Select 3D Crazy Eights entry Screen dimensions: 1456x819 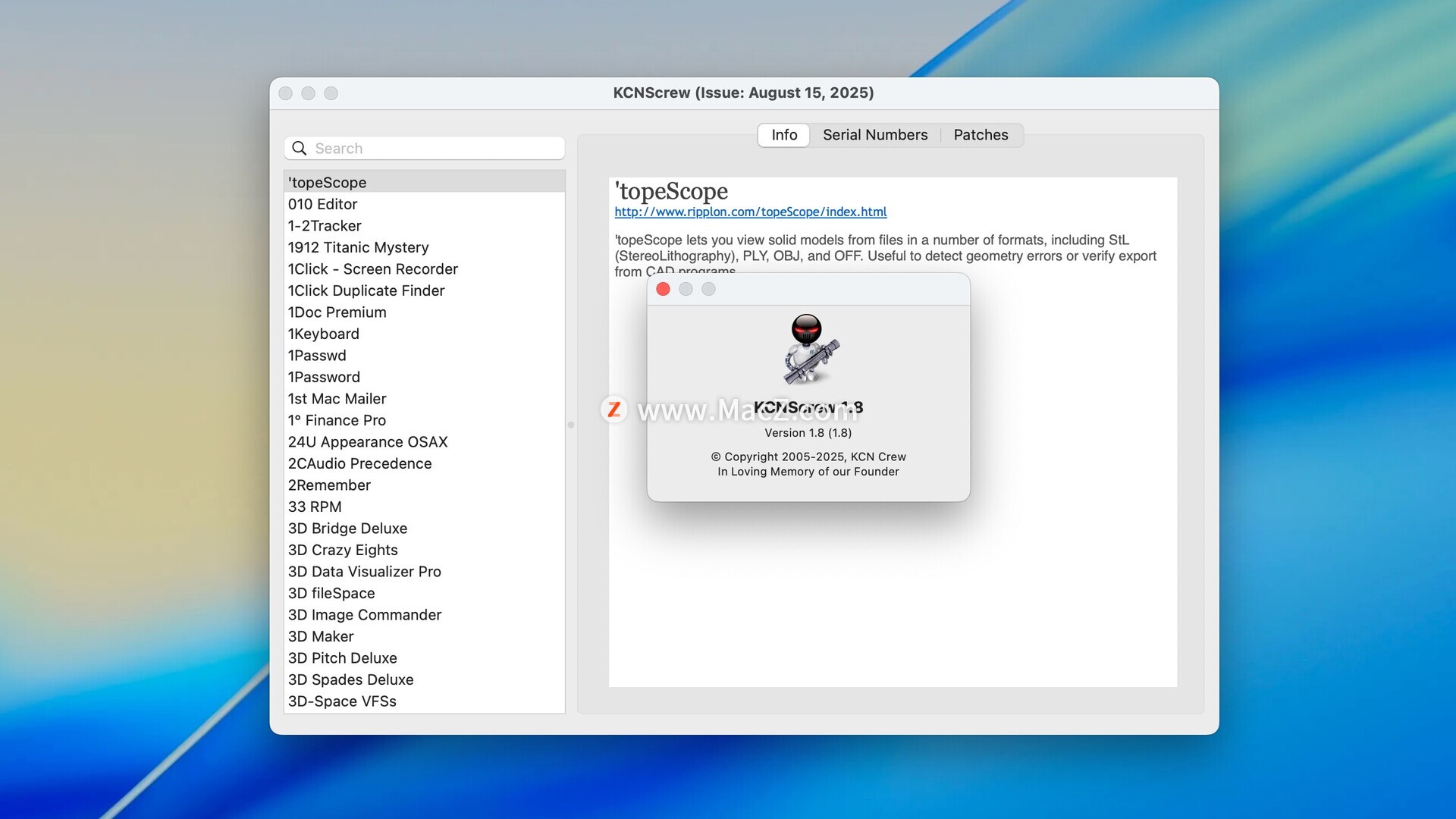425,550
